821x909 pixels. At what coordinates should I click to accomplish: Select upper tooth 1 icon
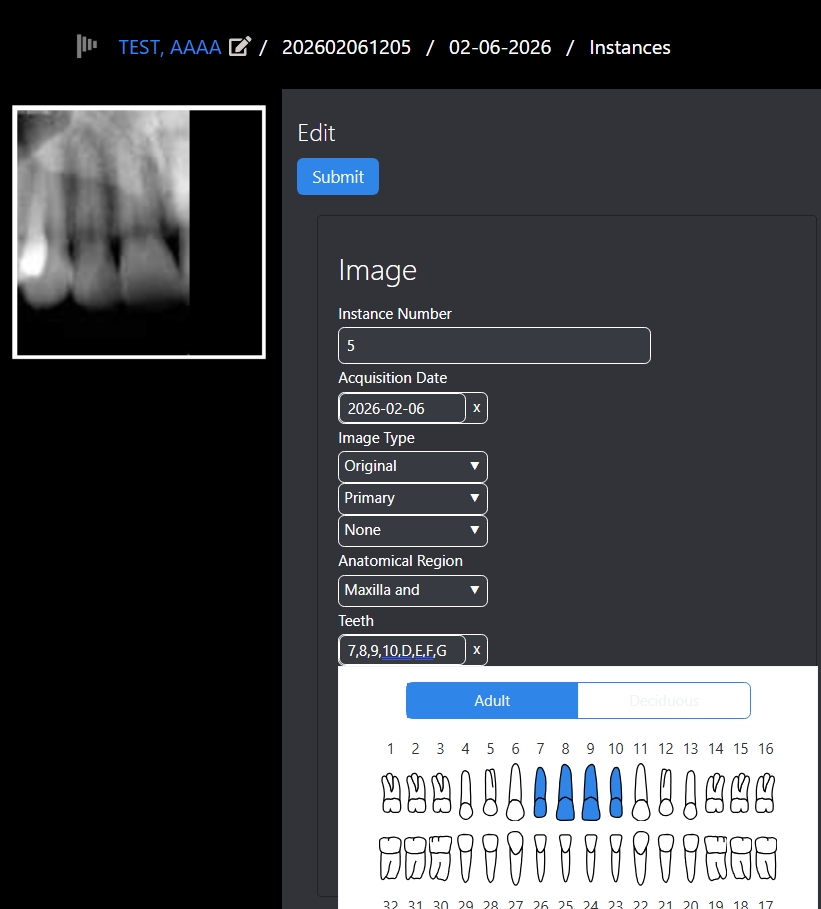pos(391,792)
